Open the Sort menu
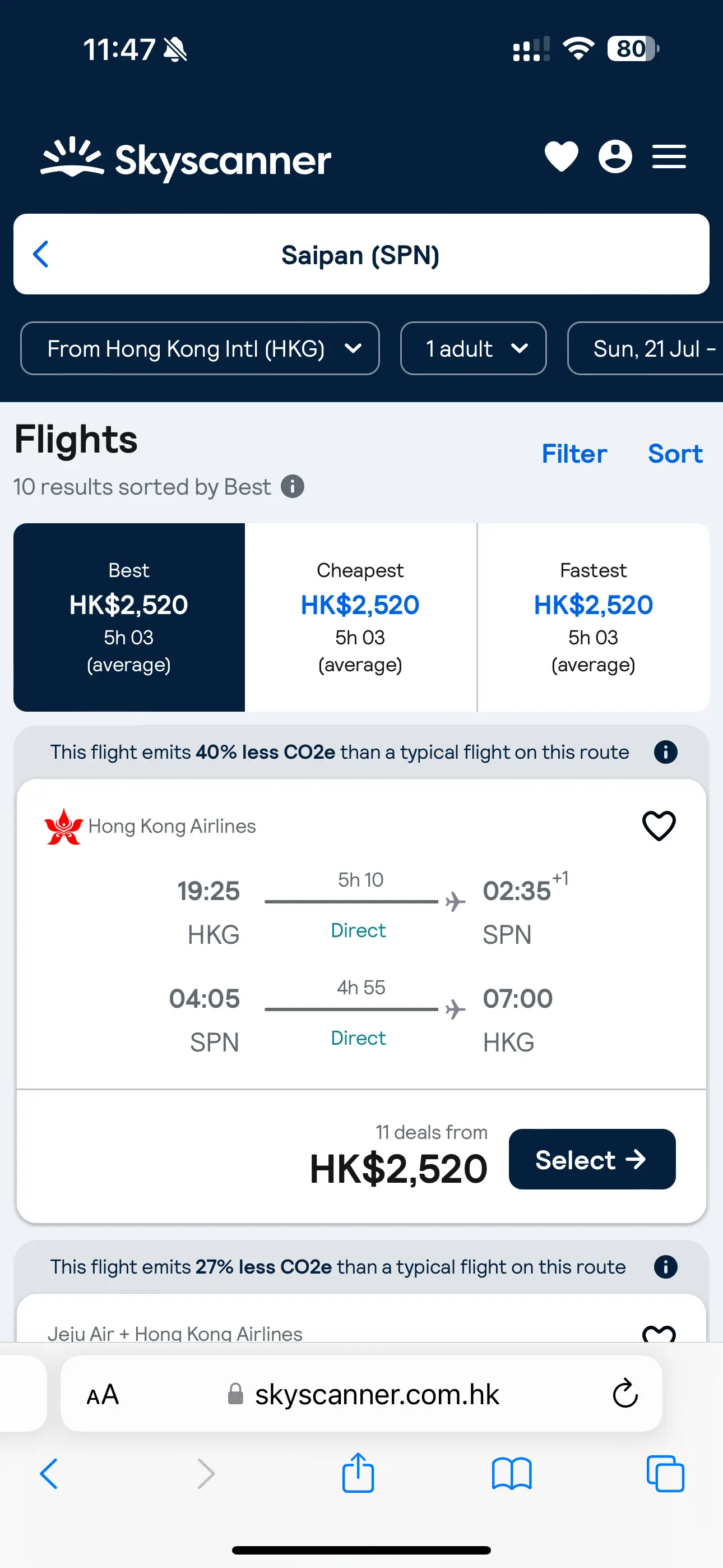Viewport: 723px width, 1568px height. tap(674, 453)
